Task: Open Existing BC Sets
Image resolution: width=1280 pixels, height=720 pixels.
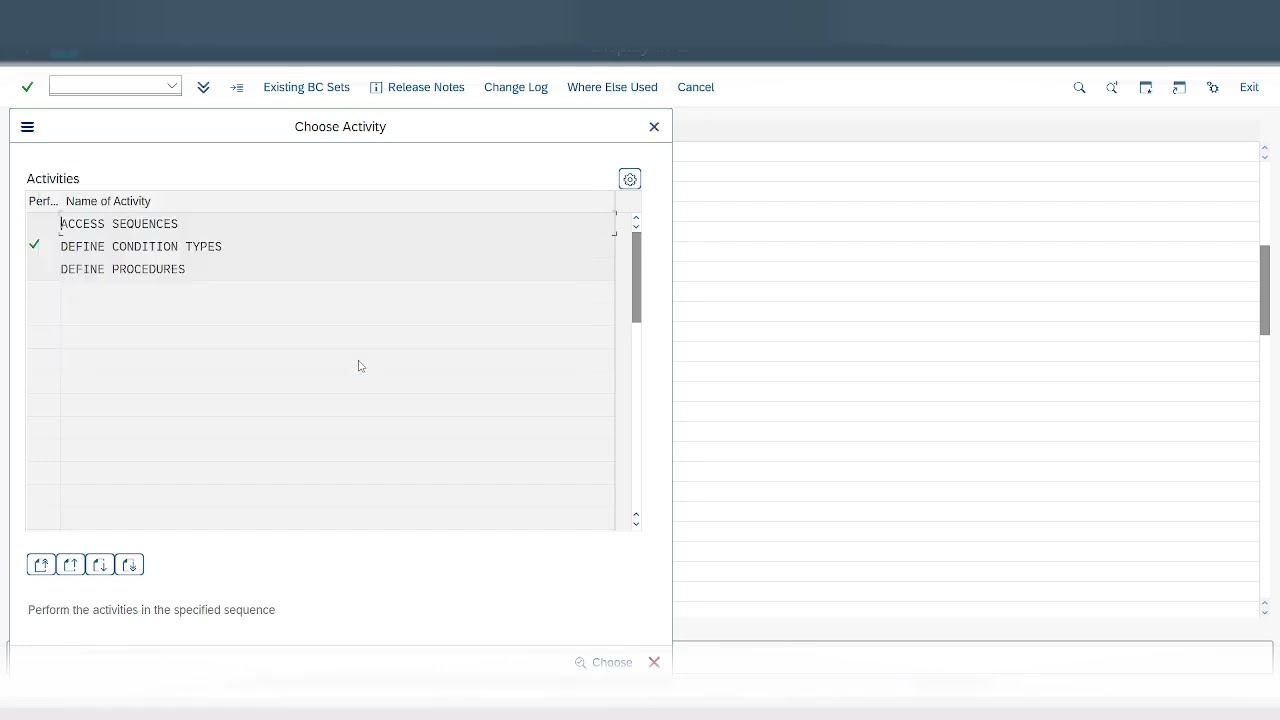Action: click(306, 87)
